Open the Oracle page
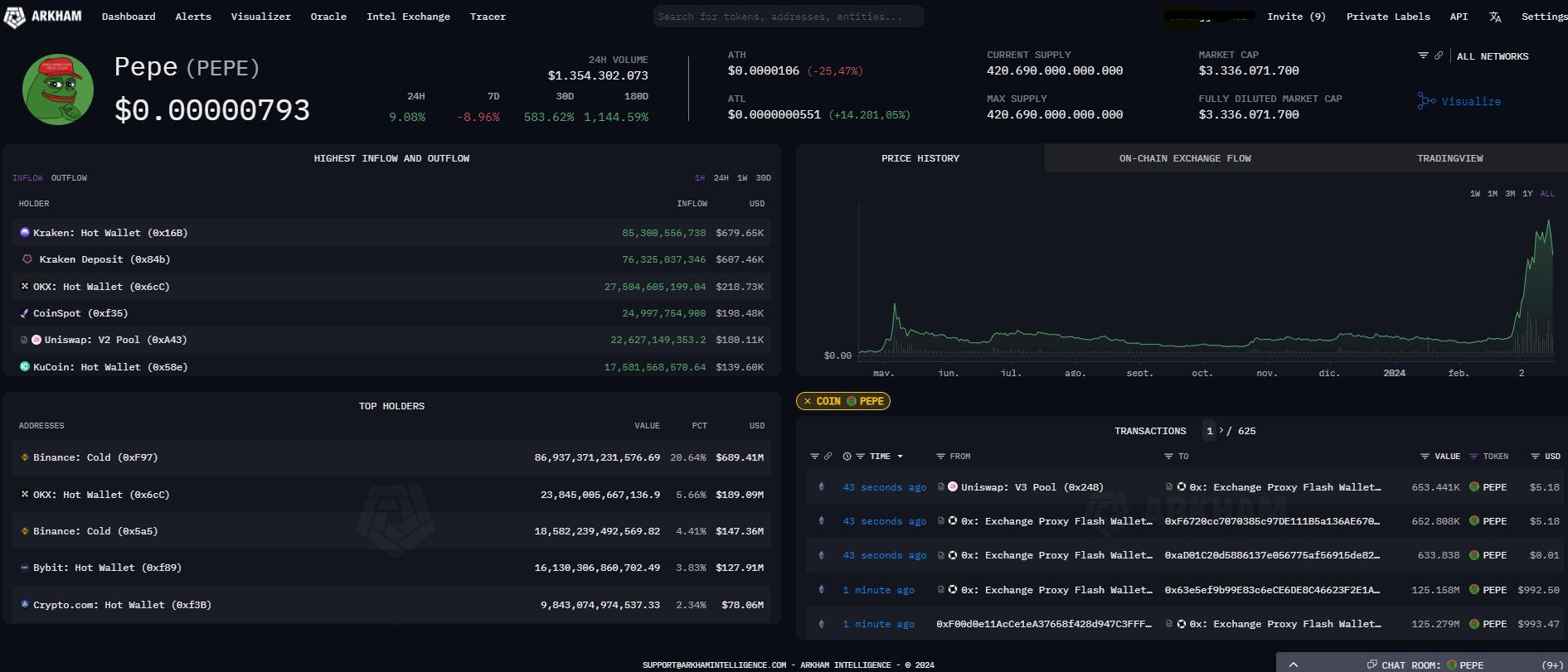Image resolution: width=1568 pixels, height=672 pixels. point(328,17)
